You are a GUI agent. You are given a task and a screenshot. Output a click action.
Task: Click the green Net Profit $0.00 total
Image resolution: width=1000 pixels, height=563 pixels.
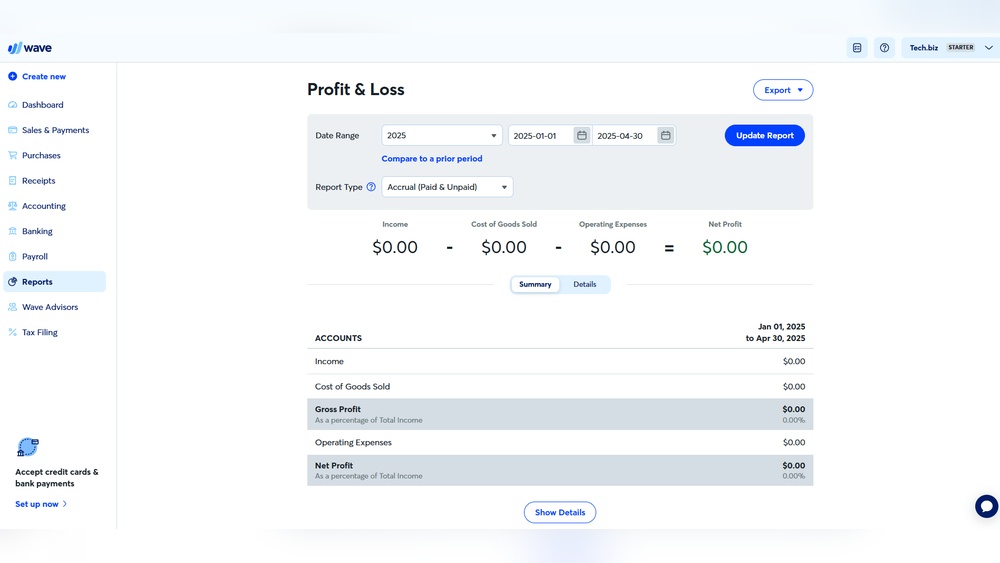(x=724, y=247)
